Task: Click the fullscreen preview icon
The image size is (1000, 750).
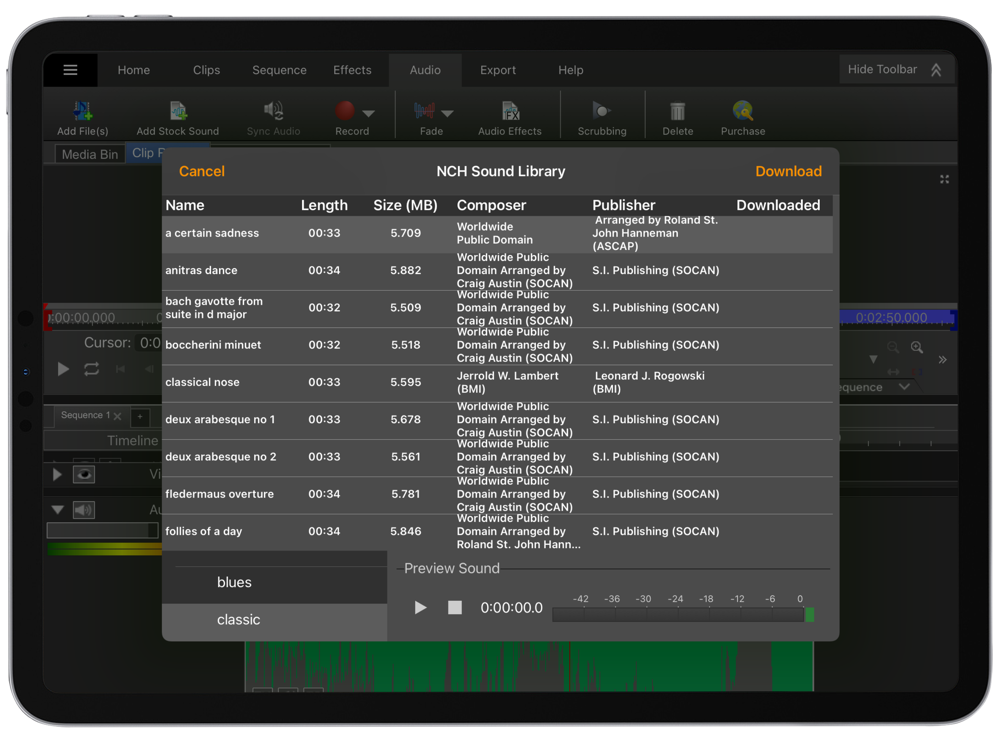Action: [x=945, y=180]
